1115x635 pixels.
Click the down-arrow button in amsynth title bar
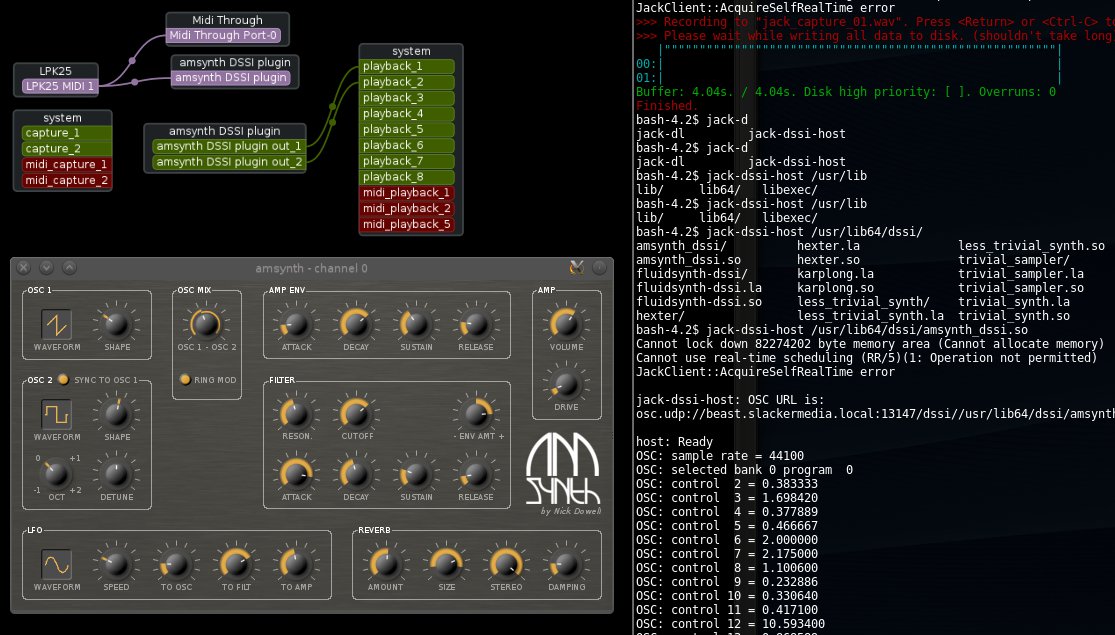tap(46, 267)
